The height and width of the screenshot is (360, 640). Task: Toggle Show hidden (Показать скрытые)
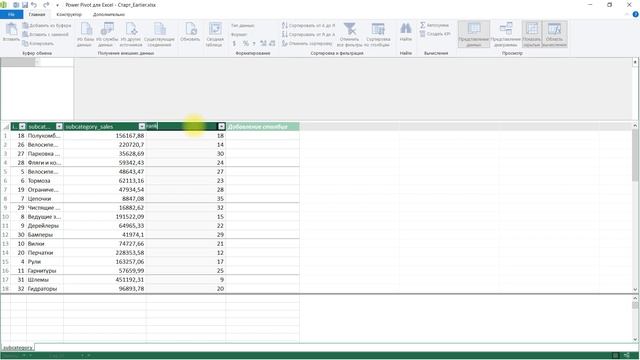532,34
